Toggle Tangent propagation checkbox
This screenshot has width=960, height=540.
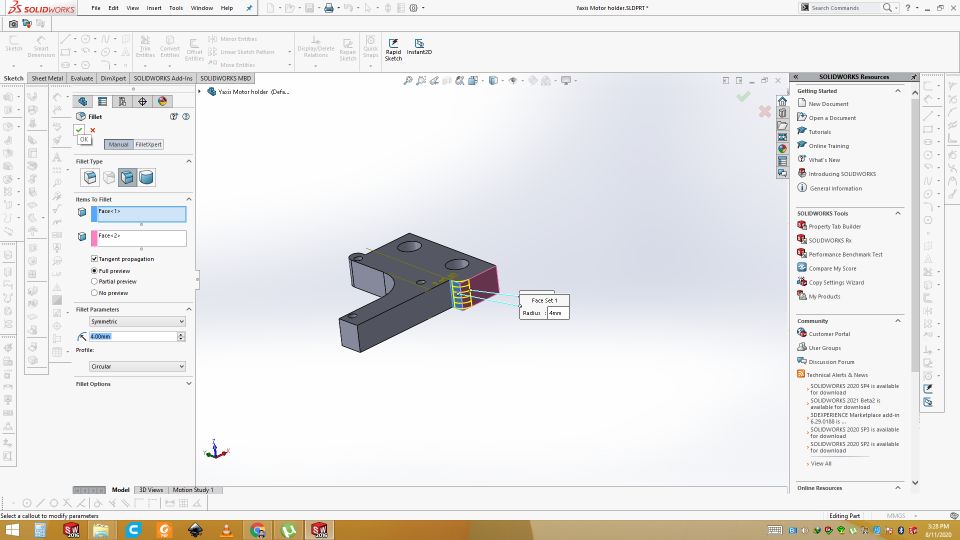point(94,259)
